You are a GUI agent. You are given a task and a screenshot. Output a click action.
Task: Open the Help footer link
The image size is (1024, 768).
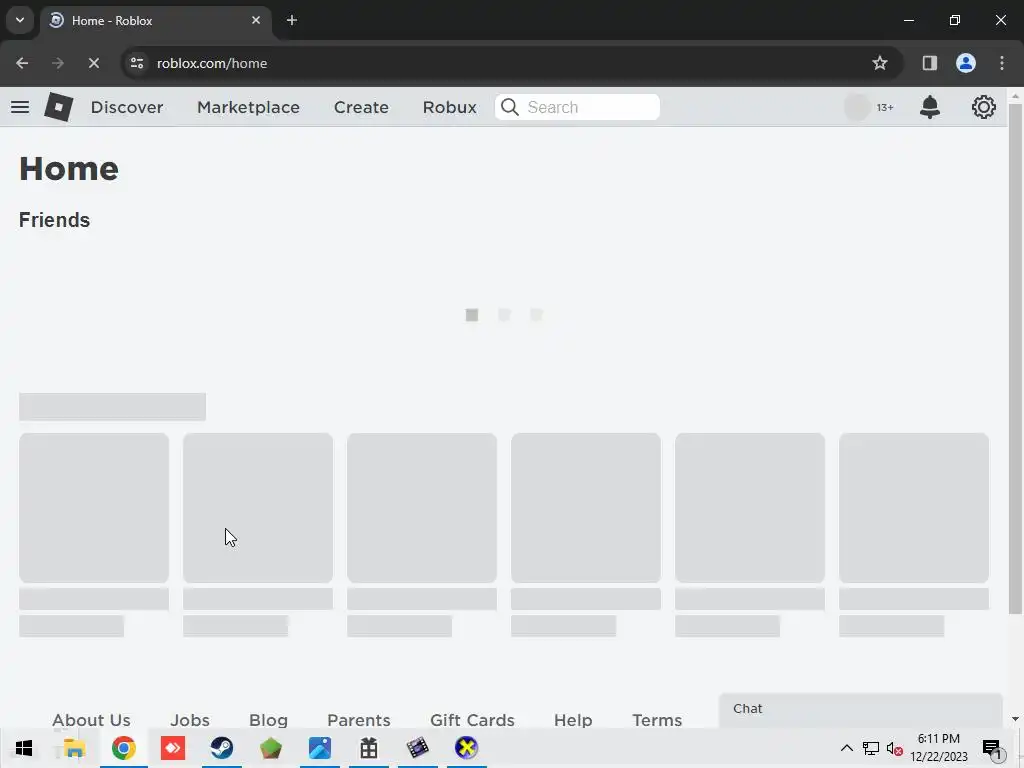573,720
